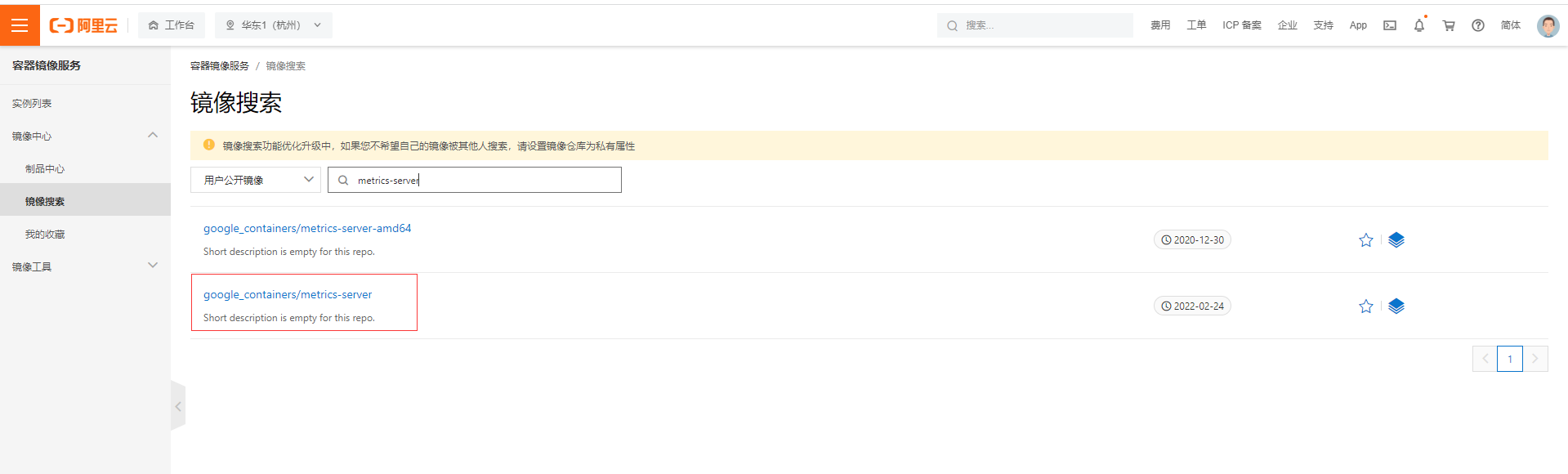1568x474 pixels.
Task: Click 容器镜像服务 breadcrumb link
Action: (x=220, y=66)
